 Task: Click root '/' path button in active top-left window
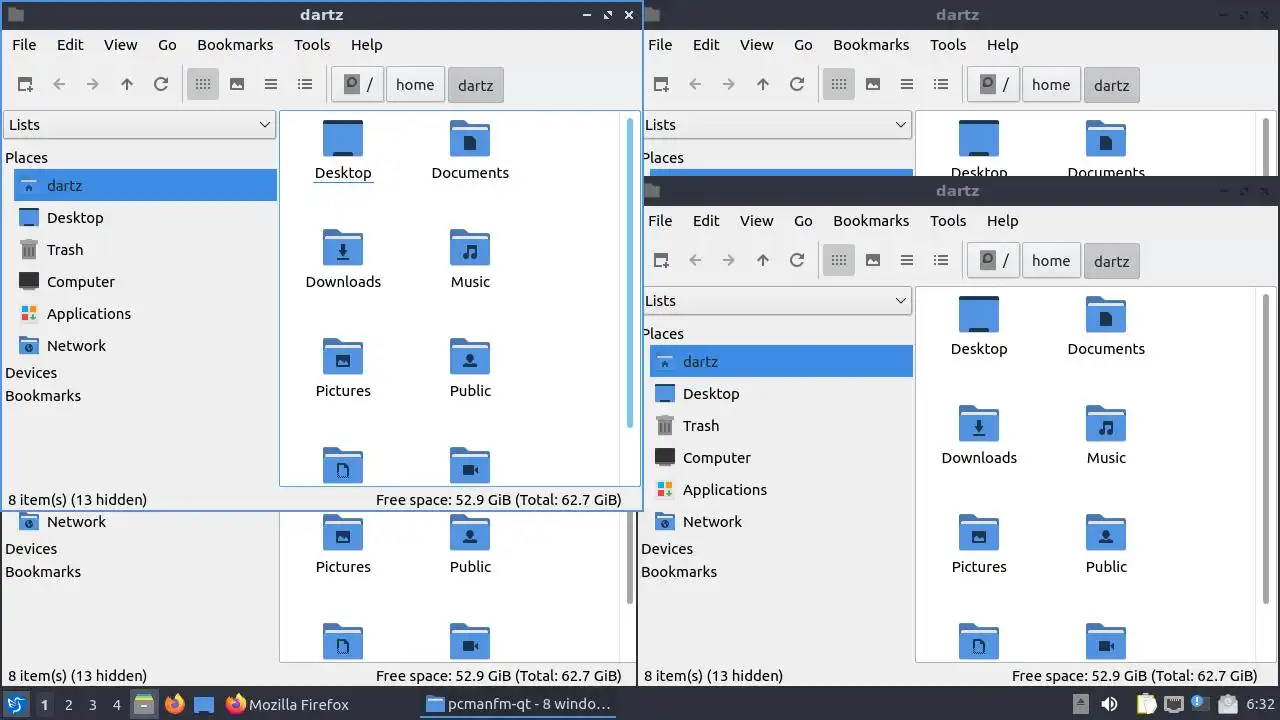click(x=357, y=85)
